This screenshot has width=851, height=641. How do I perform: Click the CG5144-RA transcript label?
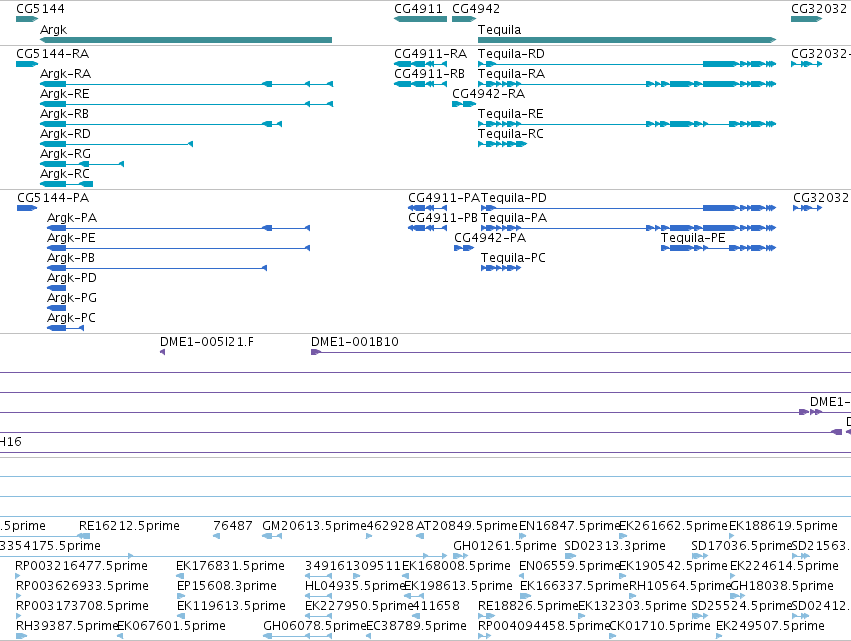click(53, 54)
